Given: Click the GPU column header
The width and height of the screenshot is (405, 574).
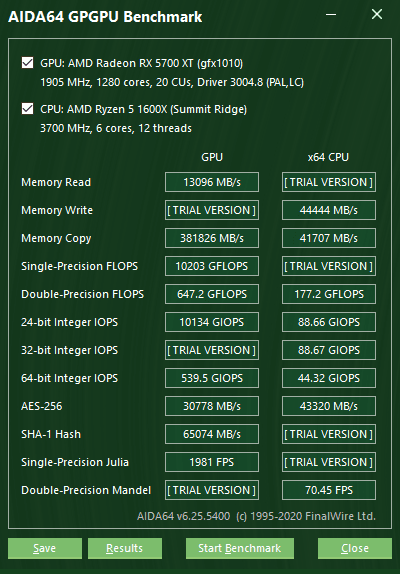Looking at the screenshot, I should 212,157.
